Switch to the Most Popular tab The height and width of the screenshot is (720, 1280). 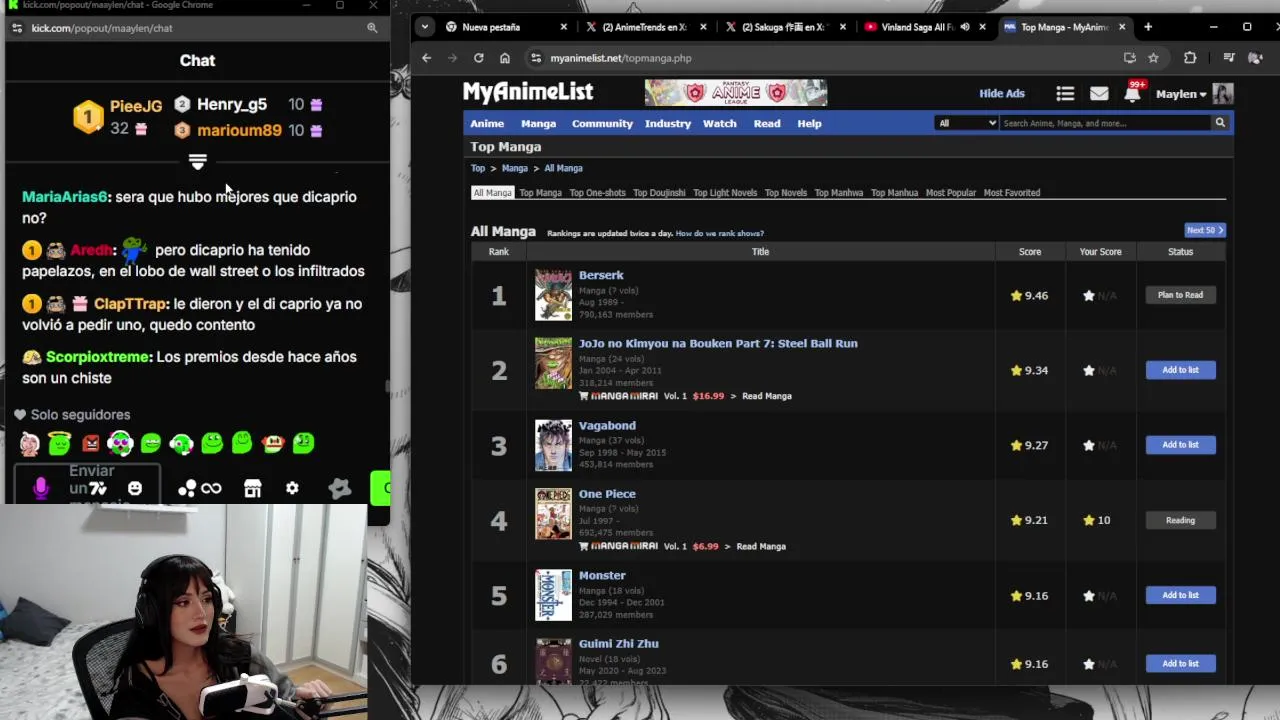[950, 193]
